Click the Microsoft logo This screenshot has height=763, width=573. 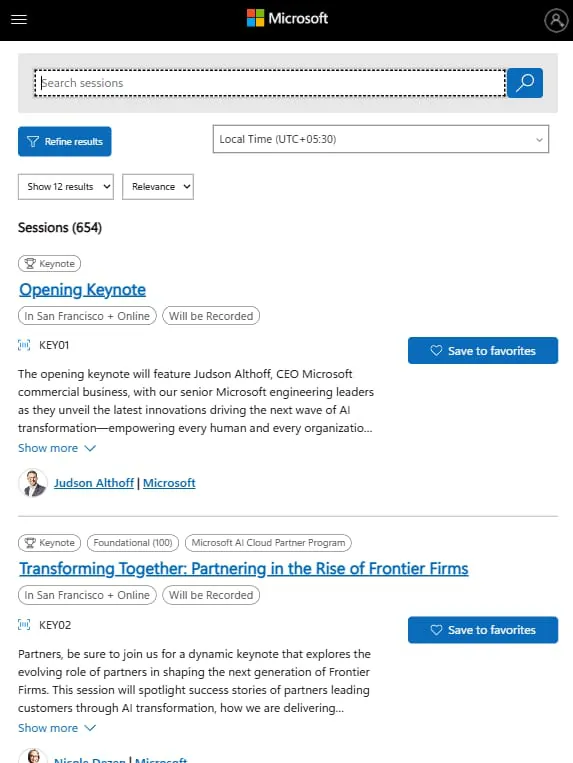click(287, 18)
